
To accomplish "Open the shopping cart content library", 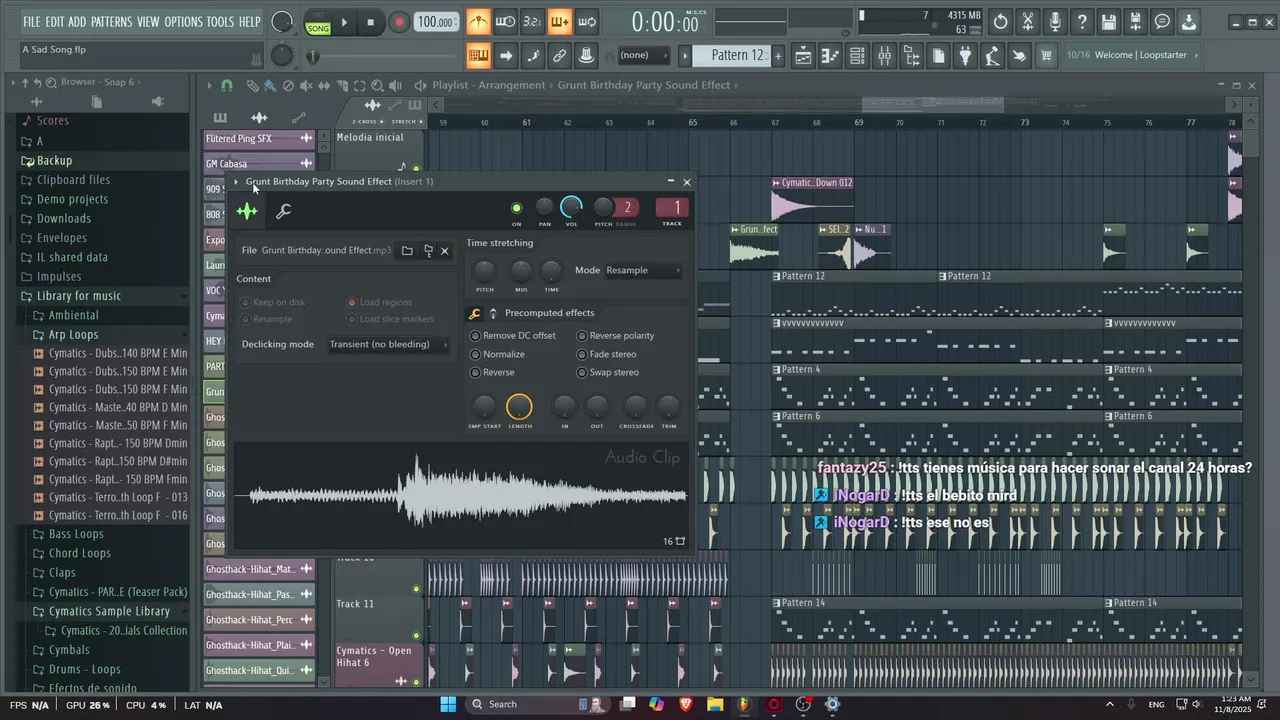I will (1046, 56).
